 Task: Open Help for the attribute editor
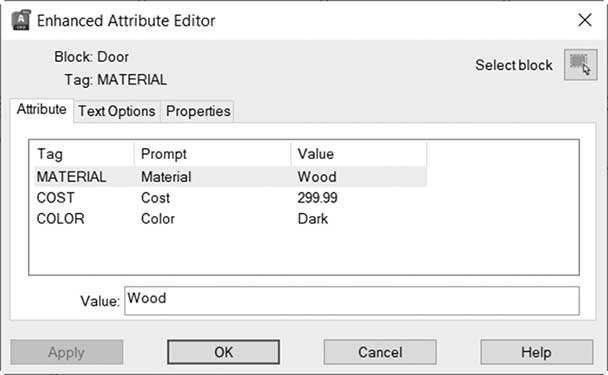click(x=536, y=352)
